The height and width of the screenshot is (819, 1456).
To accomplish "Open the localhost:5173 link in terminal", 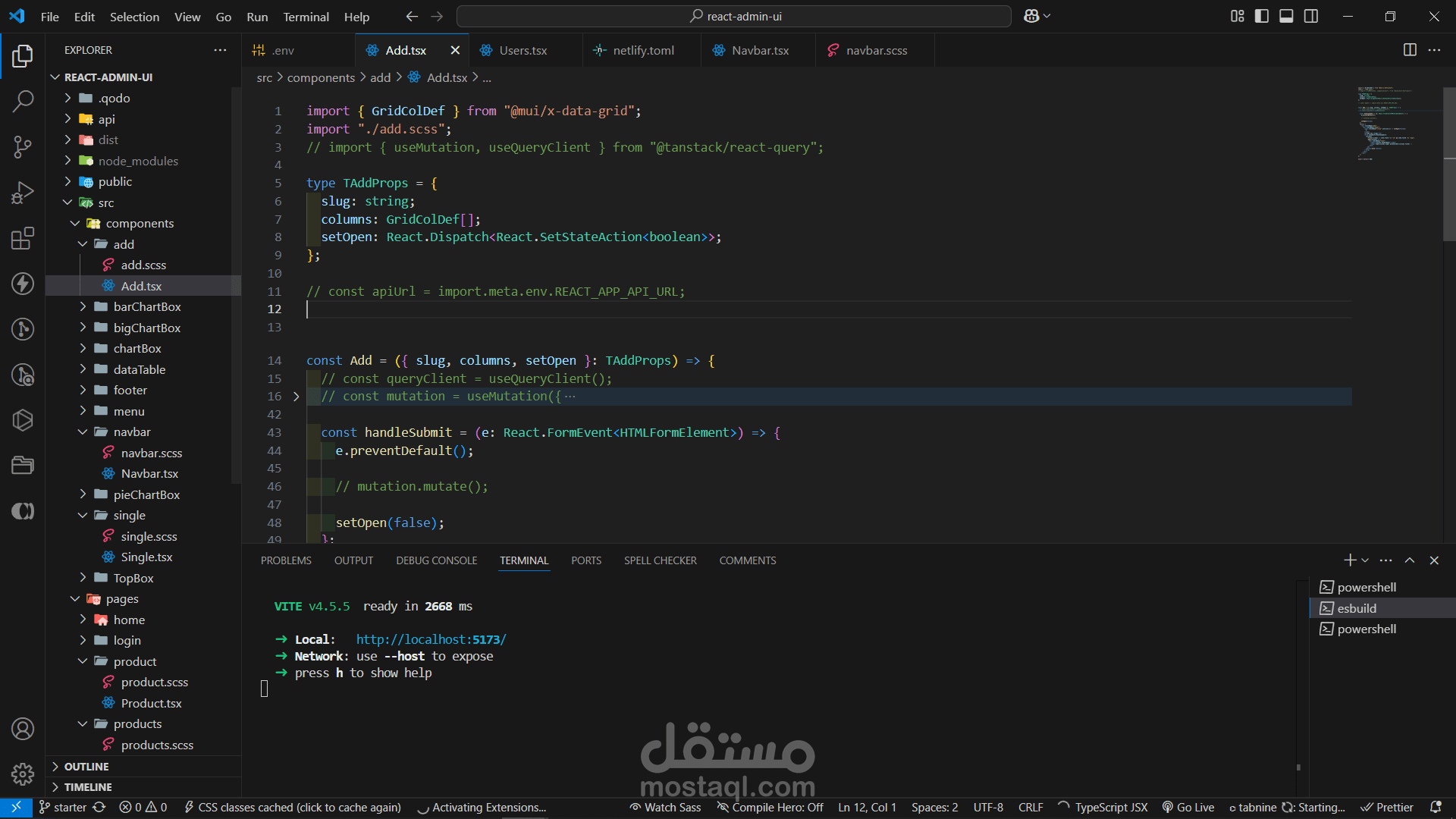I will 431,639.
